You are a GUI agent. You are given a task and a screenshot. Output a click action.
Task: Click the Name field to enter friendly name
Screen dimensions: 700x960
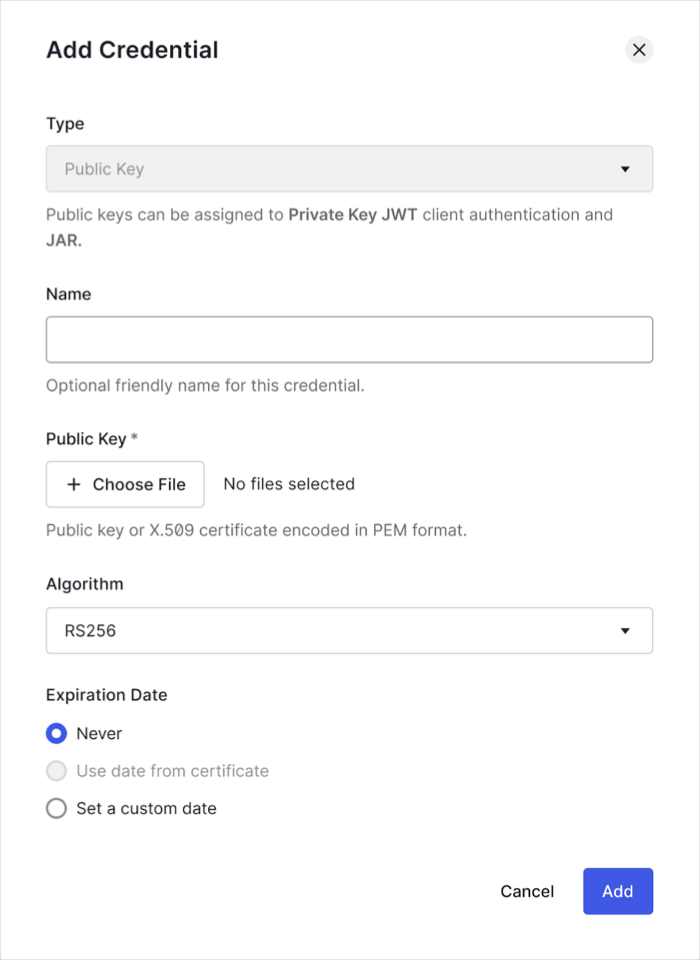pos(349,339)
